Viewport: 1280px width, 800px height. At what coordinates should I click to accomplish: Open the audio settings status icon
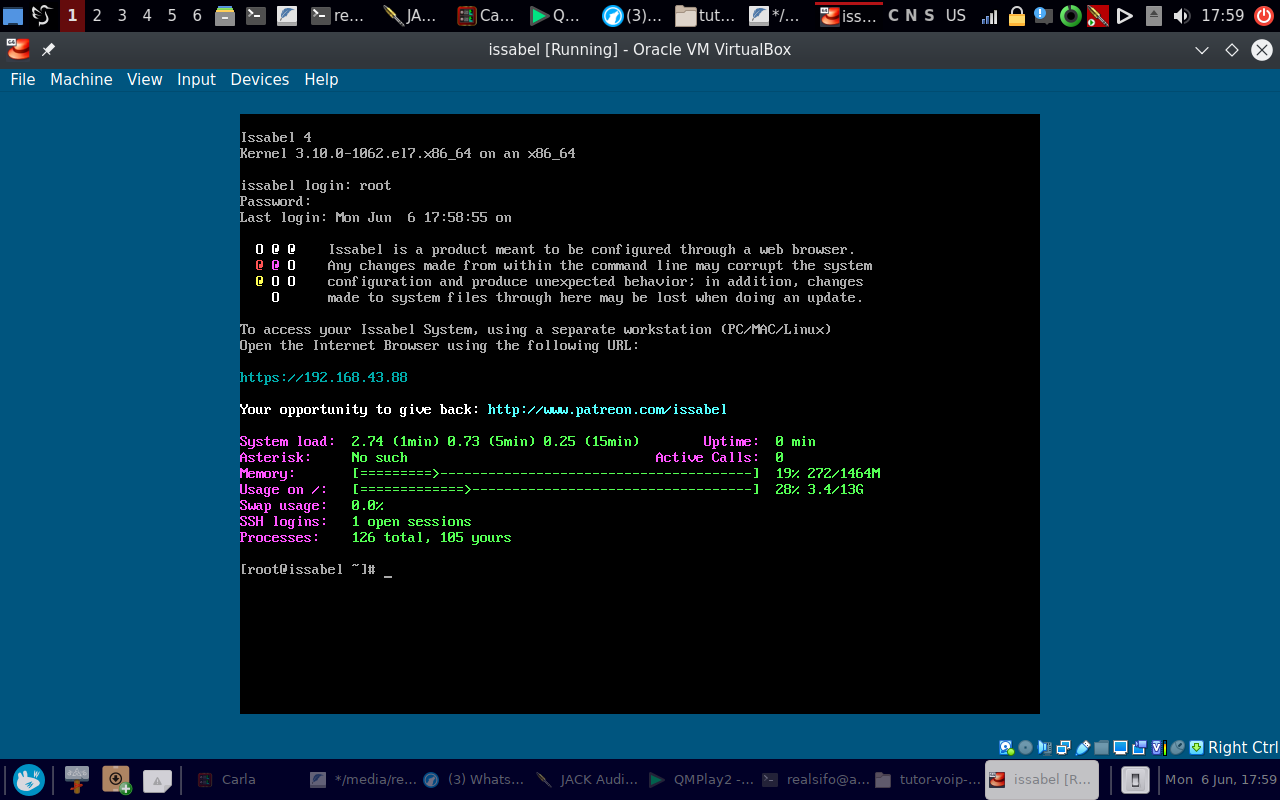pyautogui.click(x=1045, y=747)
